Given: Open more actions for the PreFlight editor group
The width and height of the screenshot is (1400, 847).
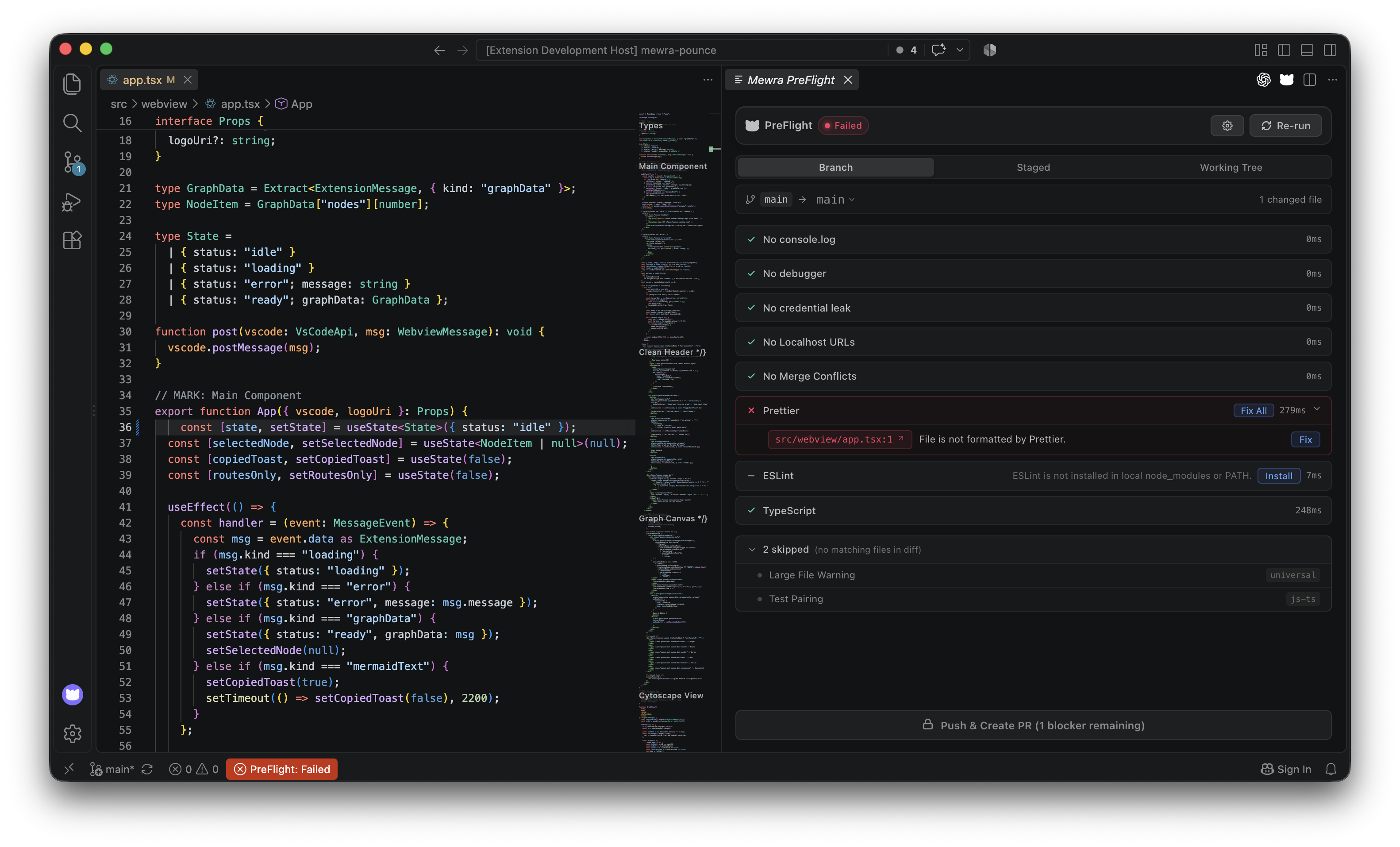Looking at the screenshot, I should (x=1332, y=80).
